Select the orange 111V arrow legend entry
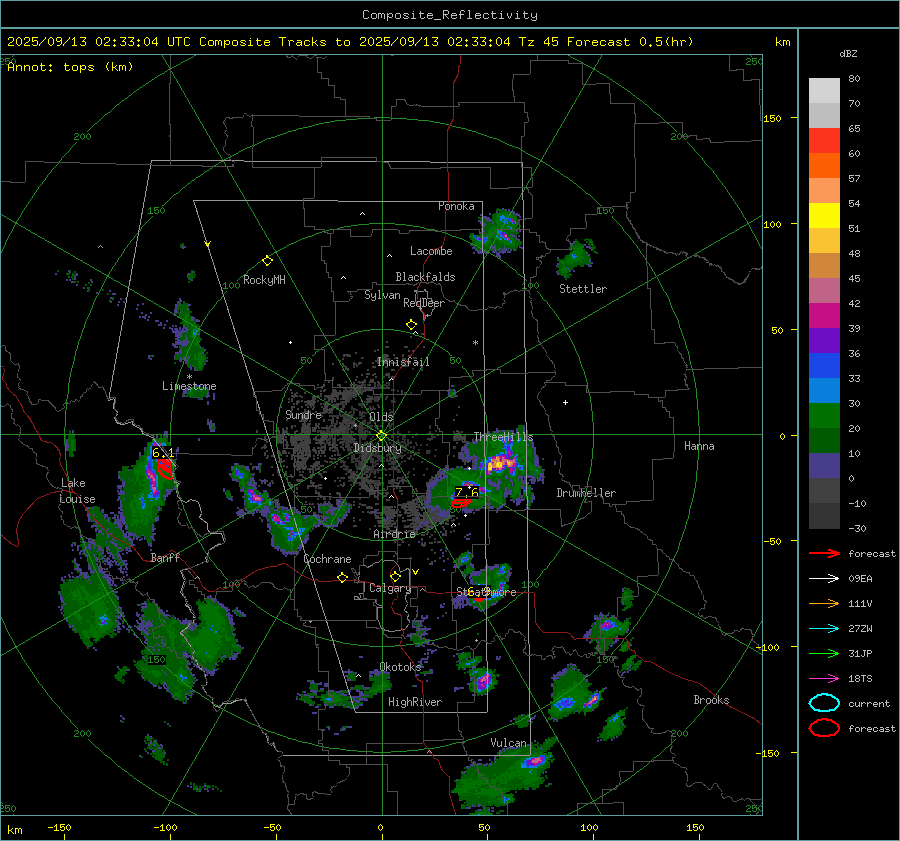Image resolution: width=900 pixels, height=841 pixels. pyautogui.click(x=824, y=603)
